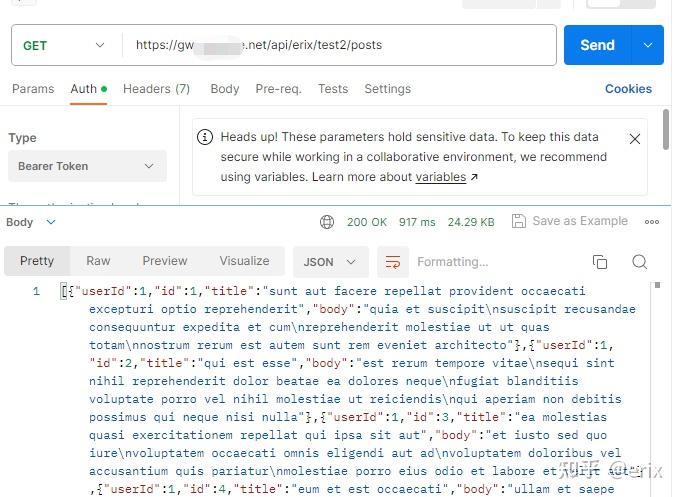Image resolution: width=679 pixels, height=497 pixels.
Task: Open the JSON format dropdown
Action: [x=329, y=262]
